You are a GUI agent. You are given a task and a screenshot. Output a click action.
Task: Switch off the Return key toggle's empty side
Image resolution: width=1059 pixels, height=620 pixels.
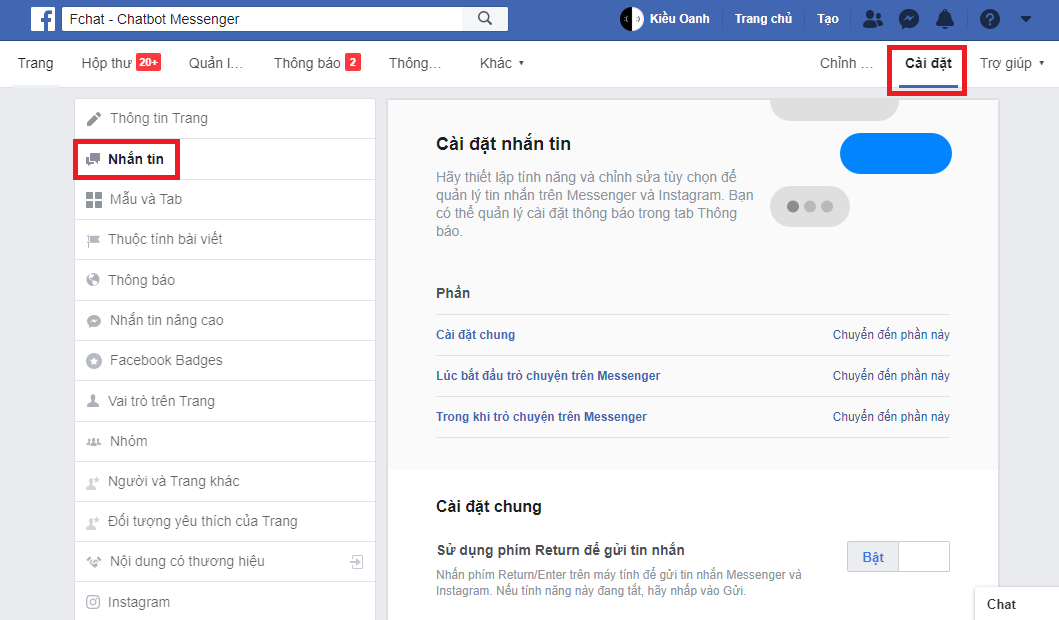pos(924,557)
